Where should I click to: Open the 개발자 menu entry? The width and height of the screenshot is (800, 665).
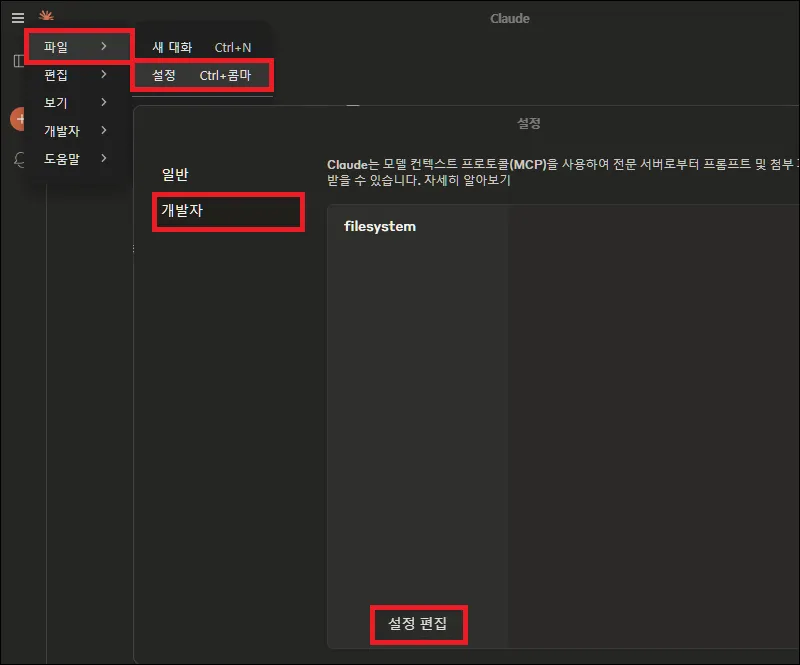coord(79,131)
